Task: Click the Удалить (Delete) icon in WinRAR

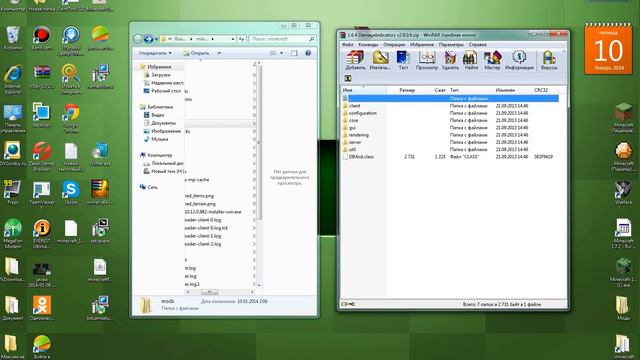Action: pyautogui.click(x=450, y=60)
